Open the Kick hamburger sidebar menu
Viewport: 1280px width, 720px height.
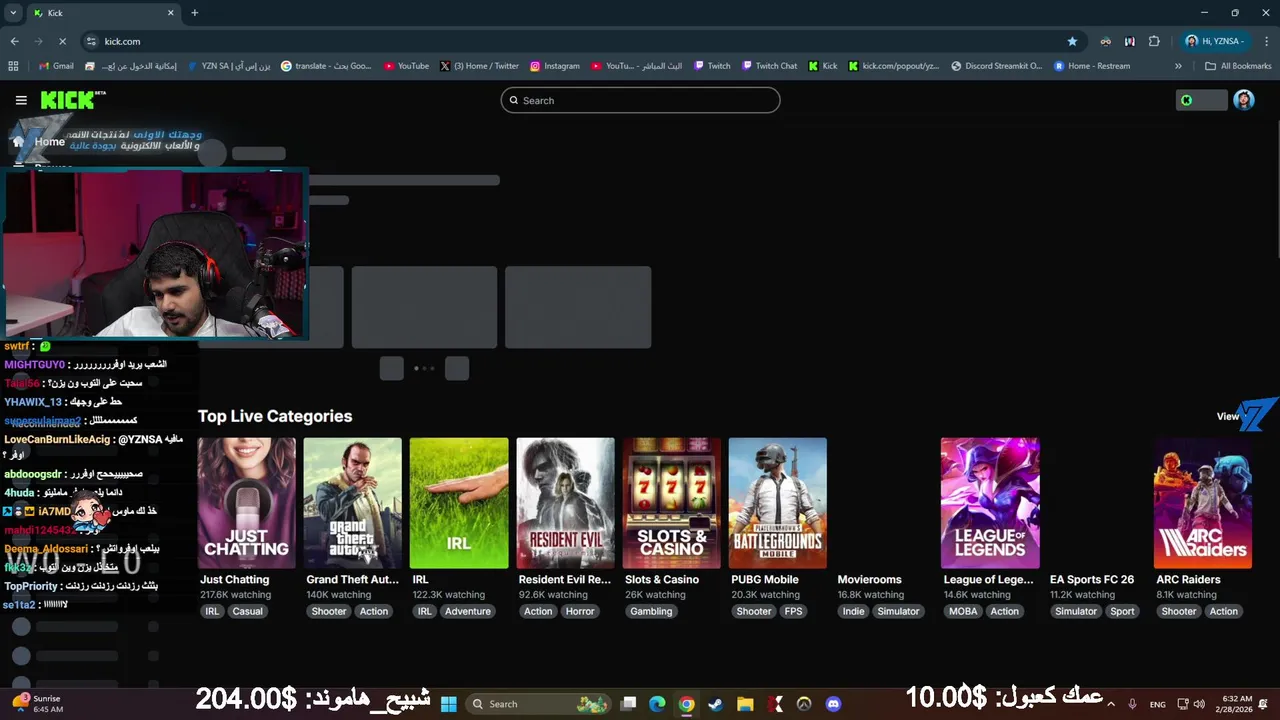point(21,100)
